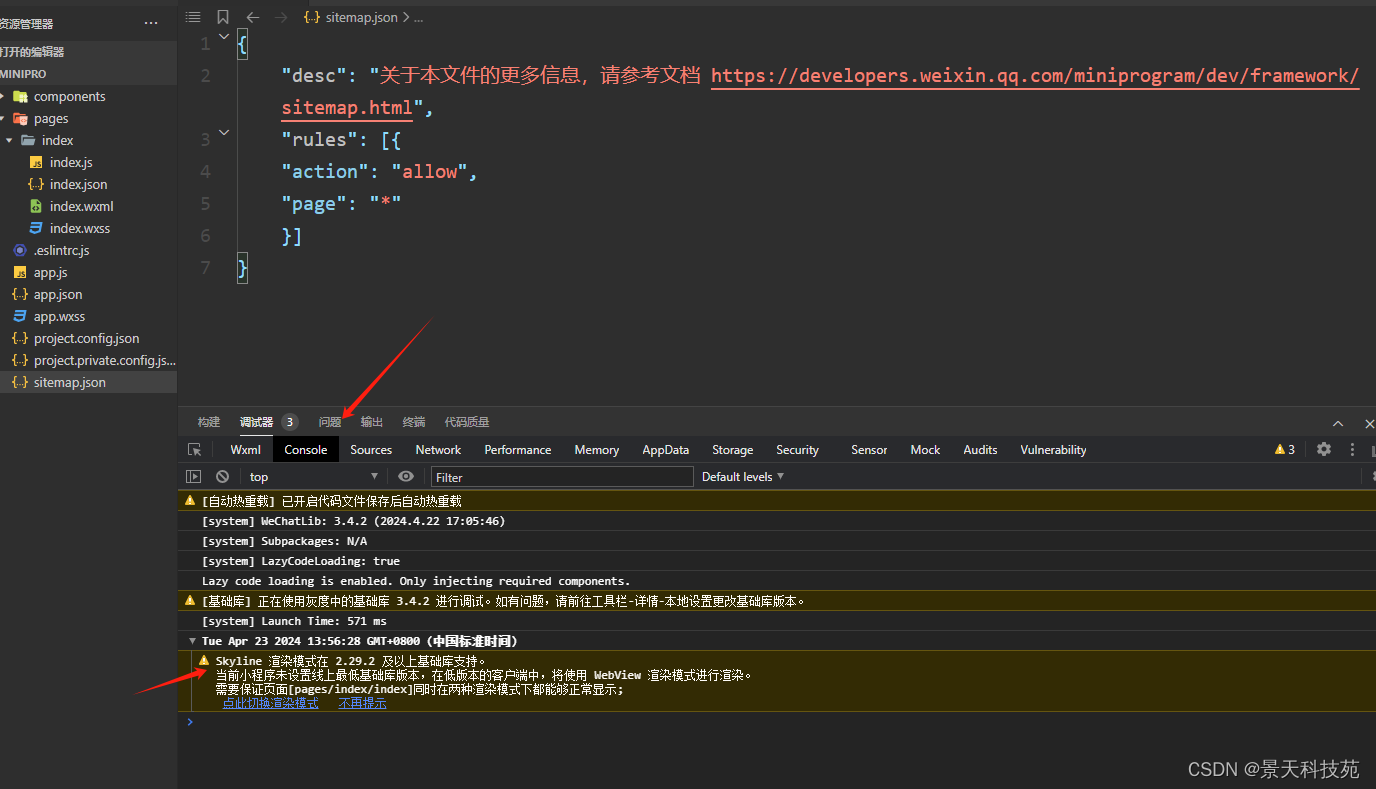Go forward with the right arrow icon
The height and width of the screenshot is (789, 1376).
click(281, 17)
